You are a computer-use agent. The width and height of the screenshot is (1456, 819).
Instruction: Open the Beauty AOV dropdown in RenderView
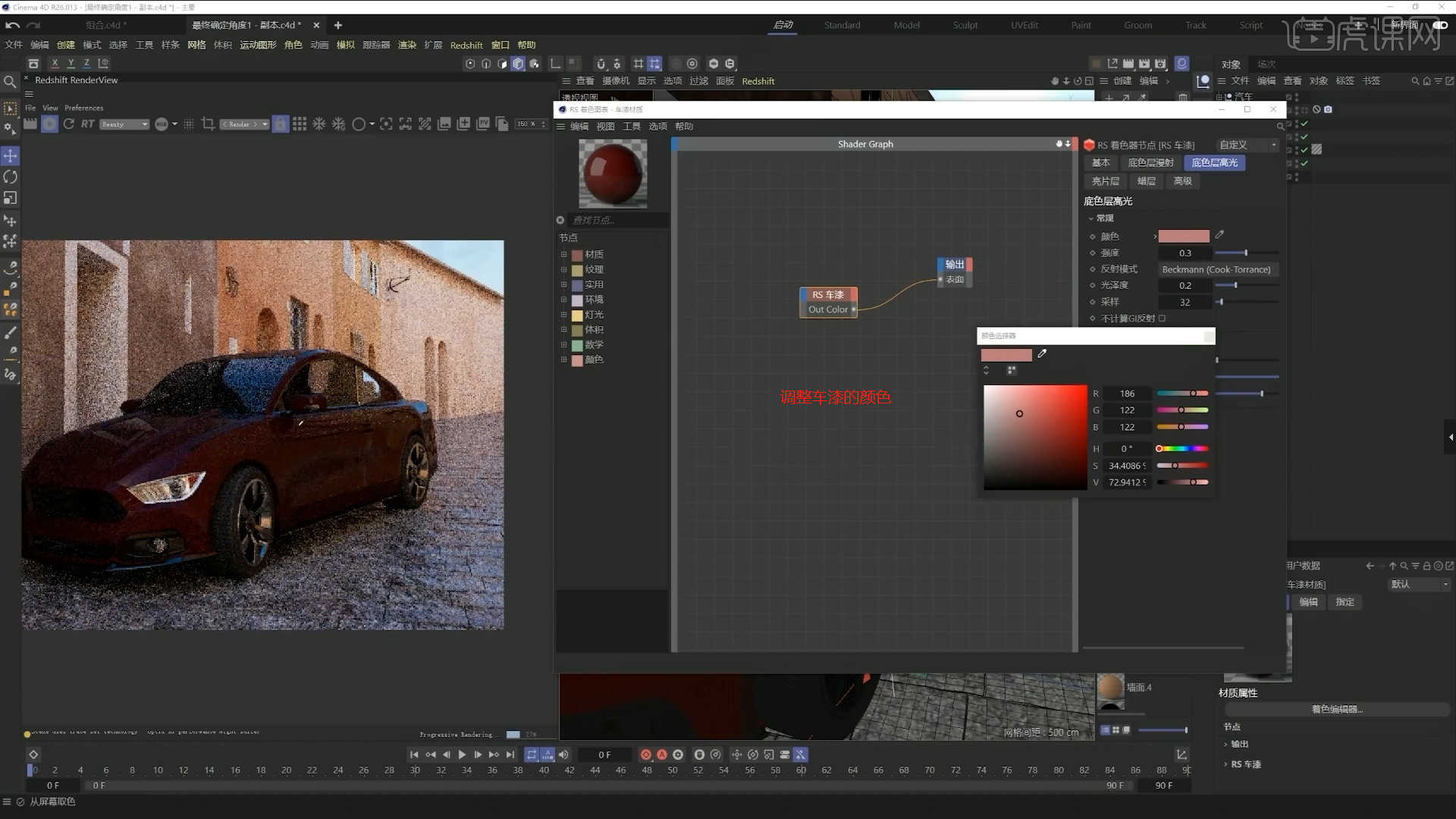click(125, 124)
